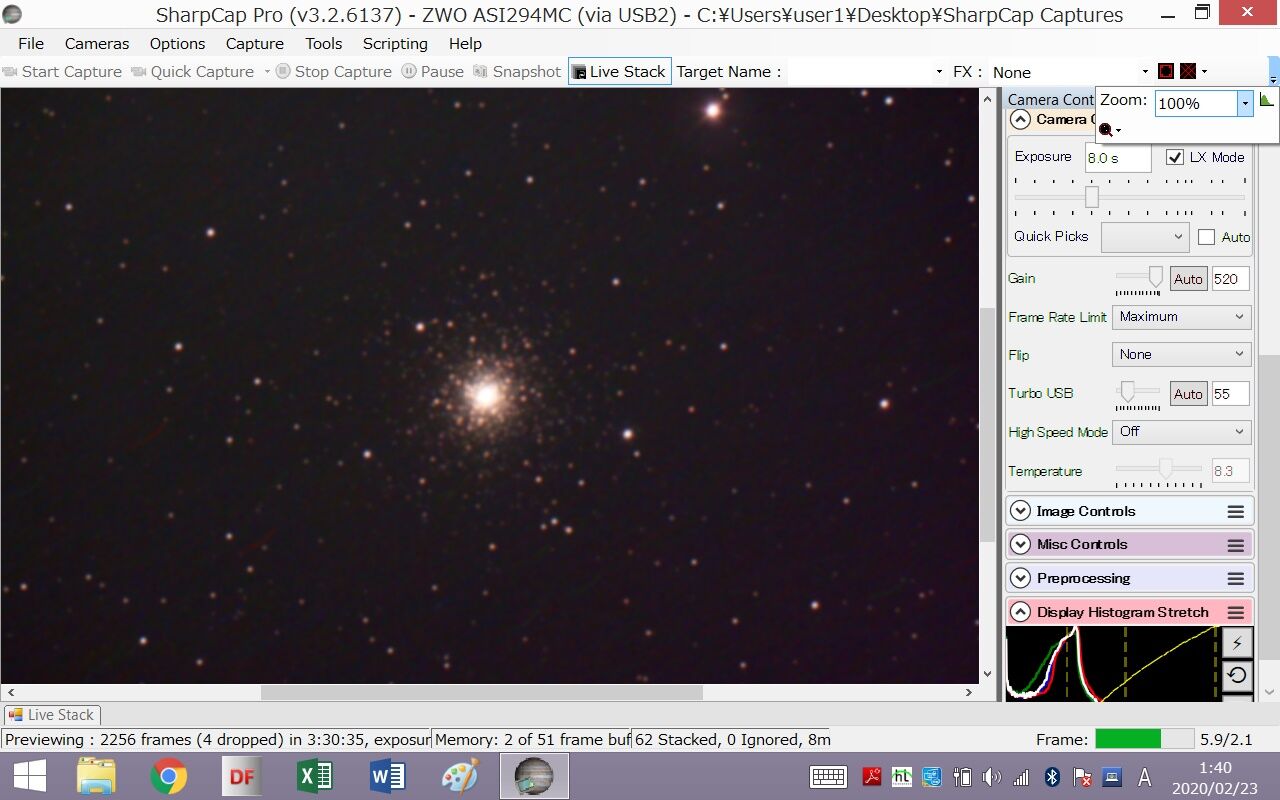Image resolution: width=1280 pixels, height=800 pixels.
Task: Open the Tools menu
Action: [x=324, y=43]
